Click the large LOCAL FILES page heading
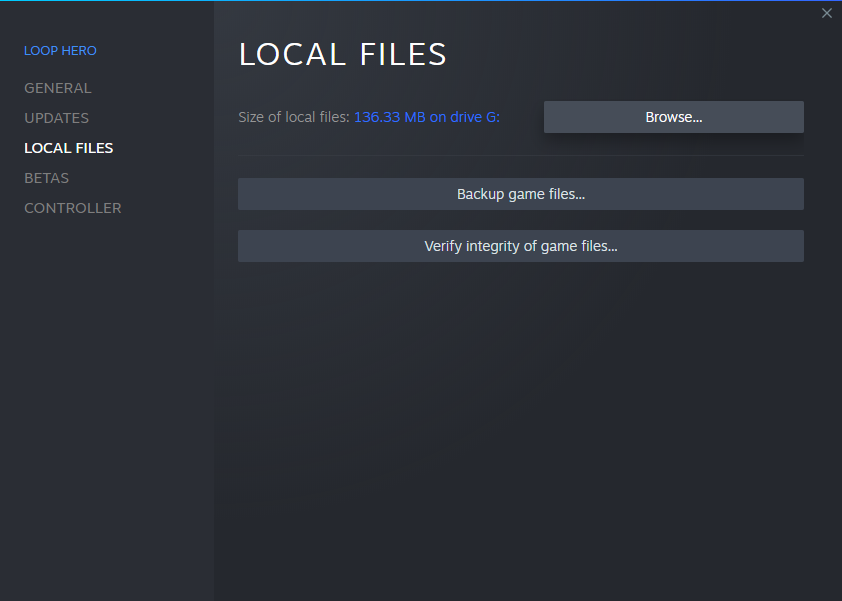Screen dimensions: 842x601 tap(342, 55)
